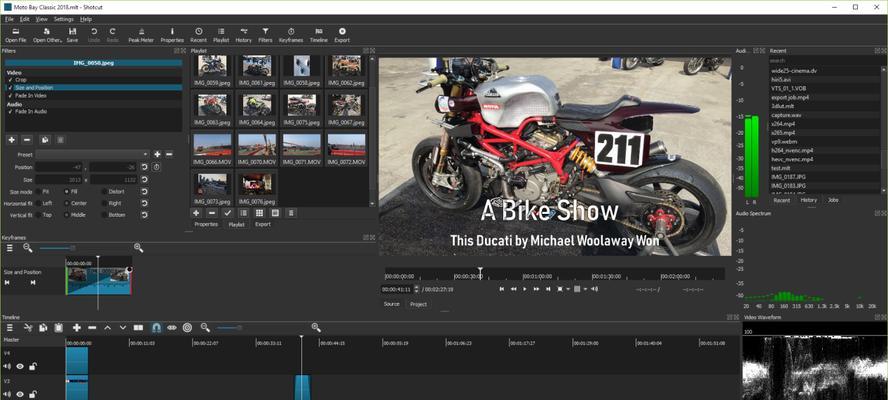Viewport: 888px width, 400px height.
Task: Split clip at playhead in timeline toolbar
Action: (x=138, y=328)
